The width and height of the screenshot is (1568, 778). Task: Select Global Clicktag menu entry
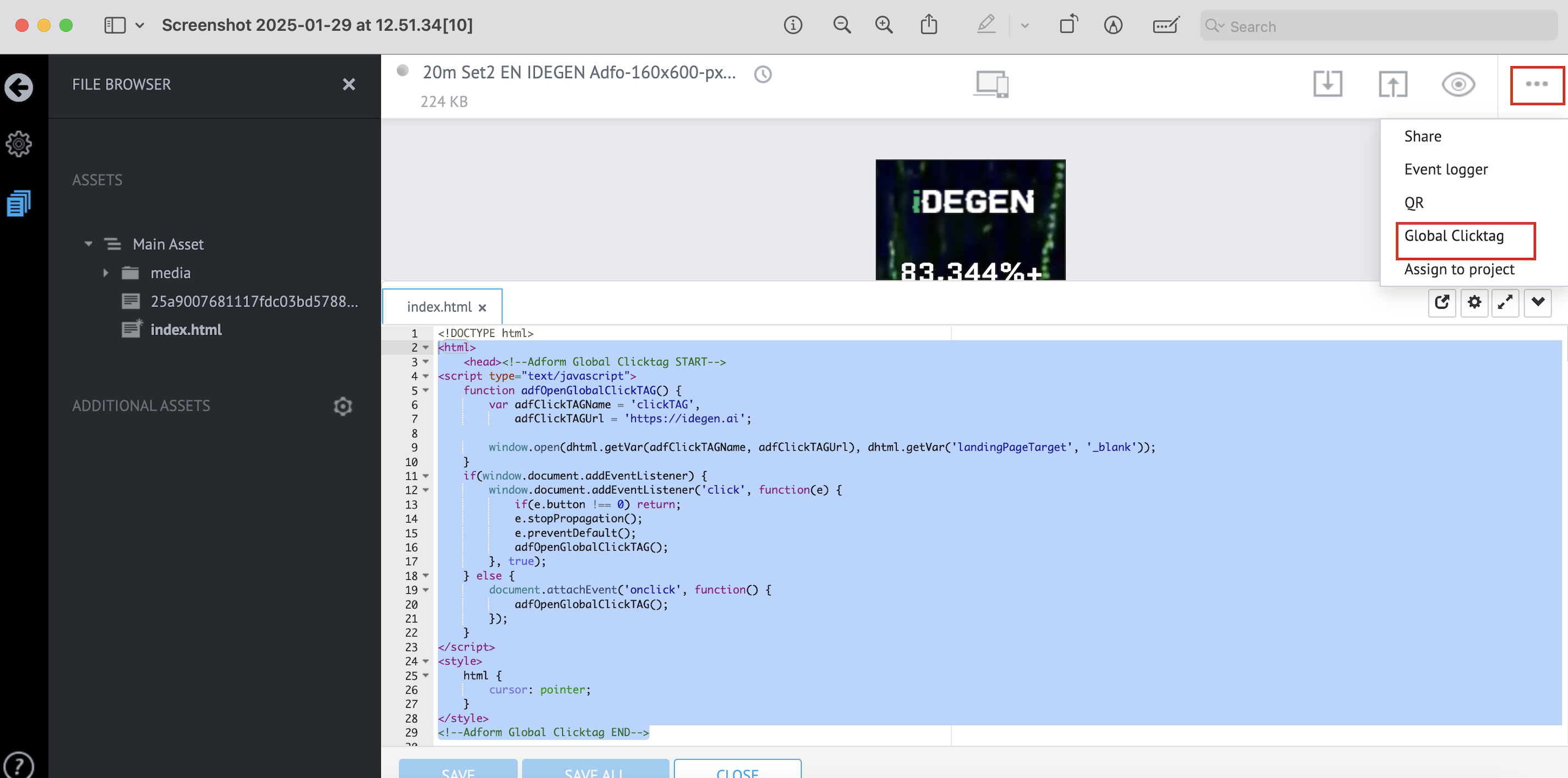(1454, 235)
